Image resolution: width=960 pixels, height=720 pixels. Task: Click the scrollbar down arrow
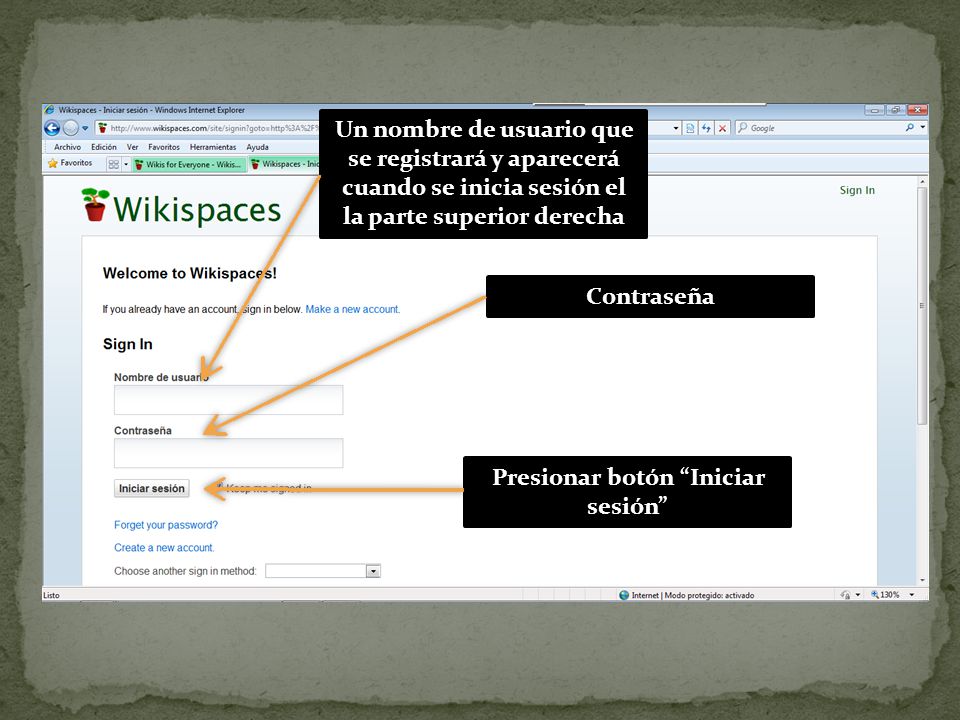pyautogui.click(x=922, y=580)
